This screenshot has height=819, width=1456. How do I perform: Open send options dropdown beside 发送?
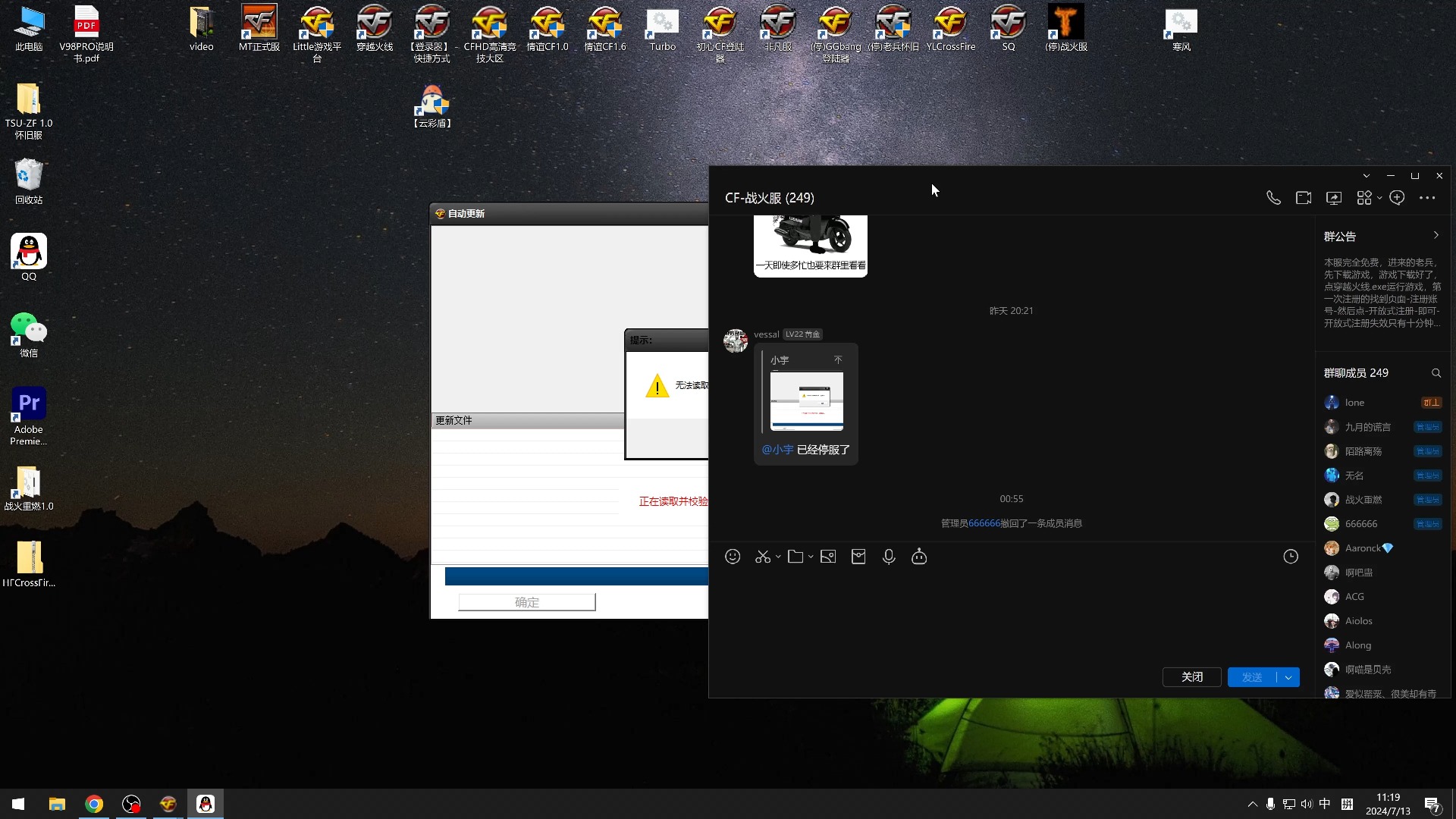[x=1288, y=677]
